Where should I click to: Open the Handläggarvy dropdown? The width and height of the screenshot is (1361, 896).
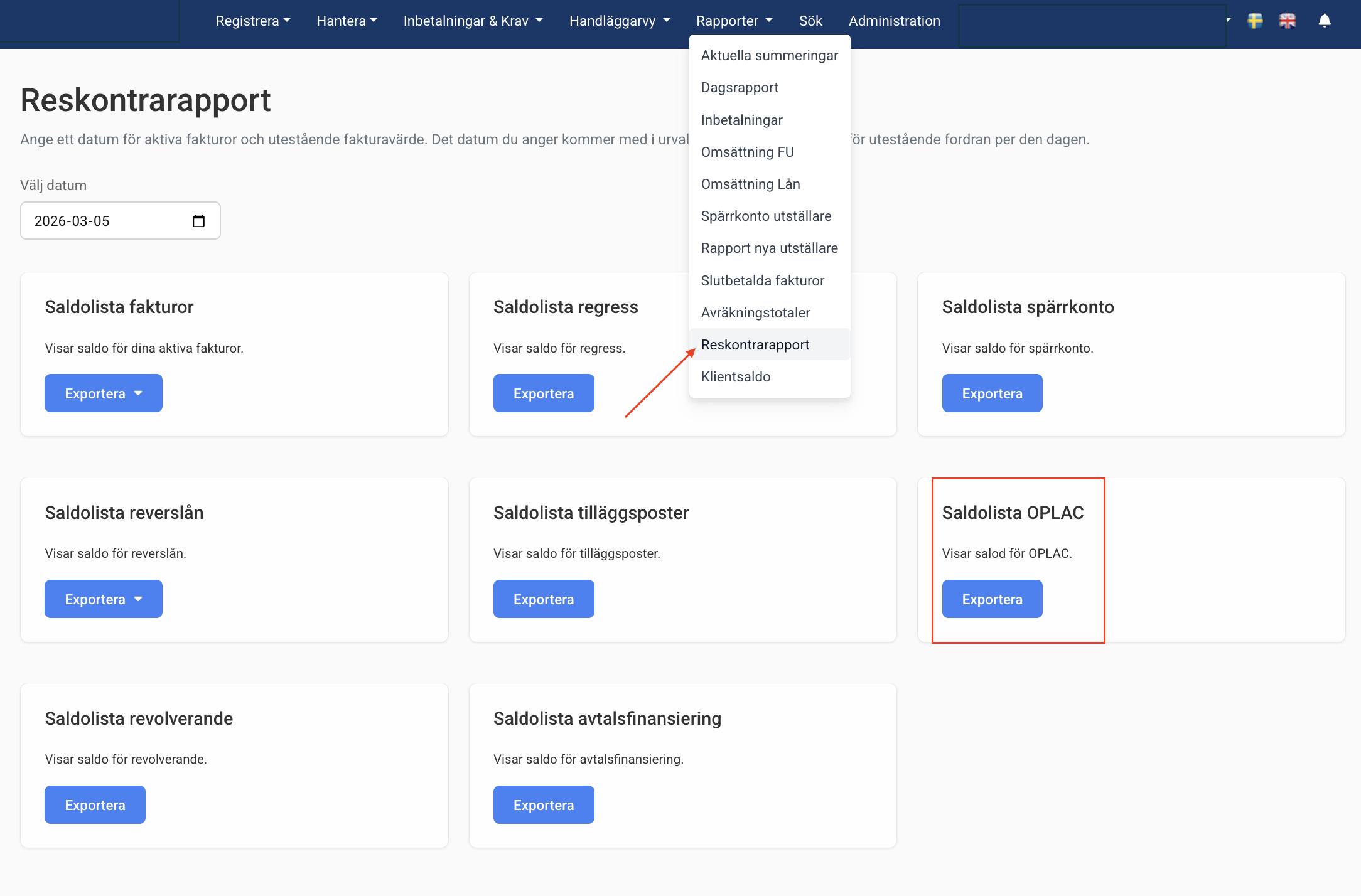click(x=620, y=21)
